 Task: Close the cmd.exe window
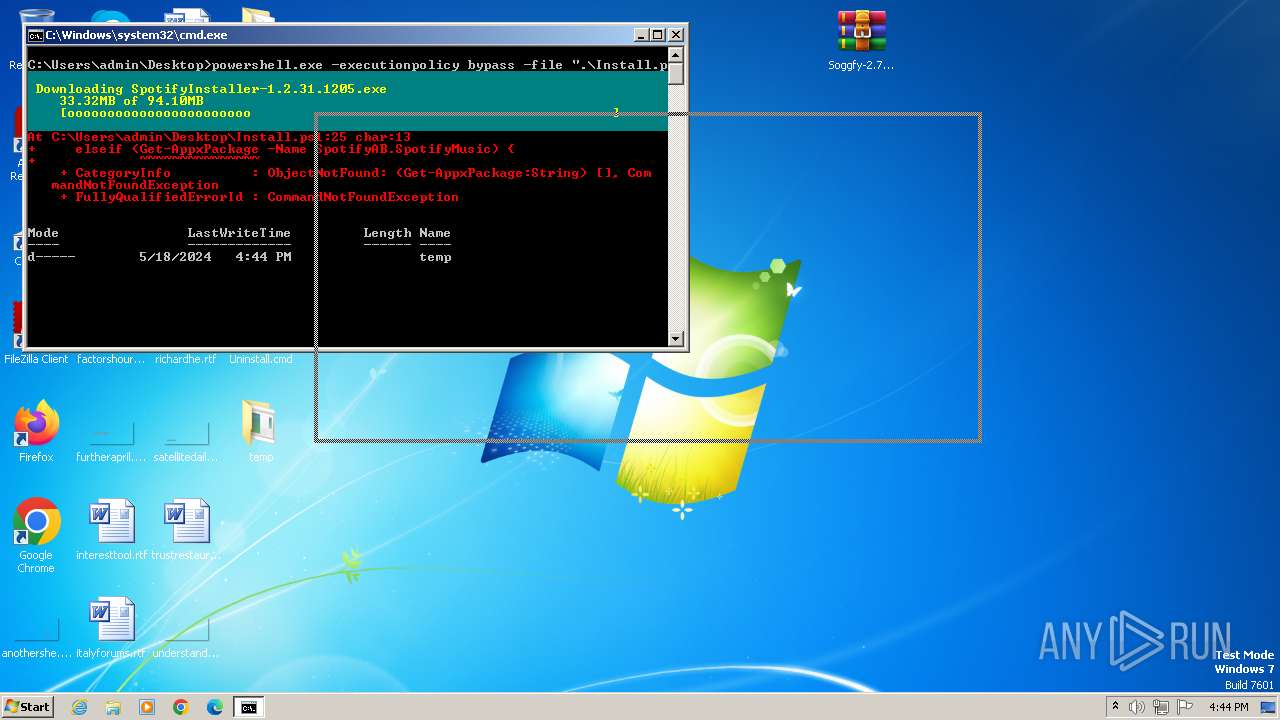pyautogui.click(x=676, y=35)
